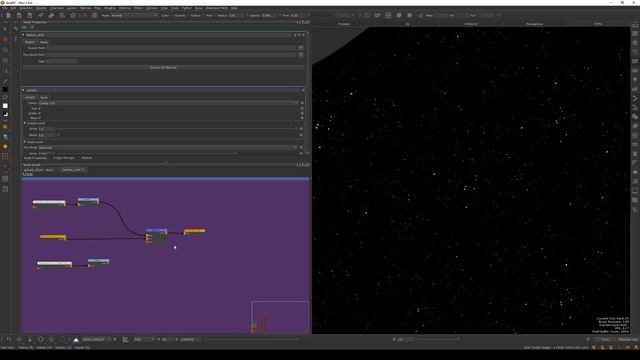The width and height of the screenshot is (640, 360).
Task: Collapse the Output Levels group
Action: pos(25,123)
